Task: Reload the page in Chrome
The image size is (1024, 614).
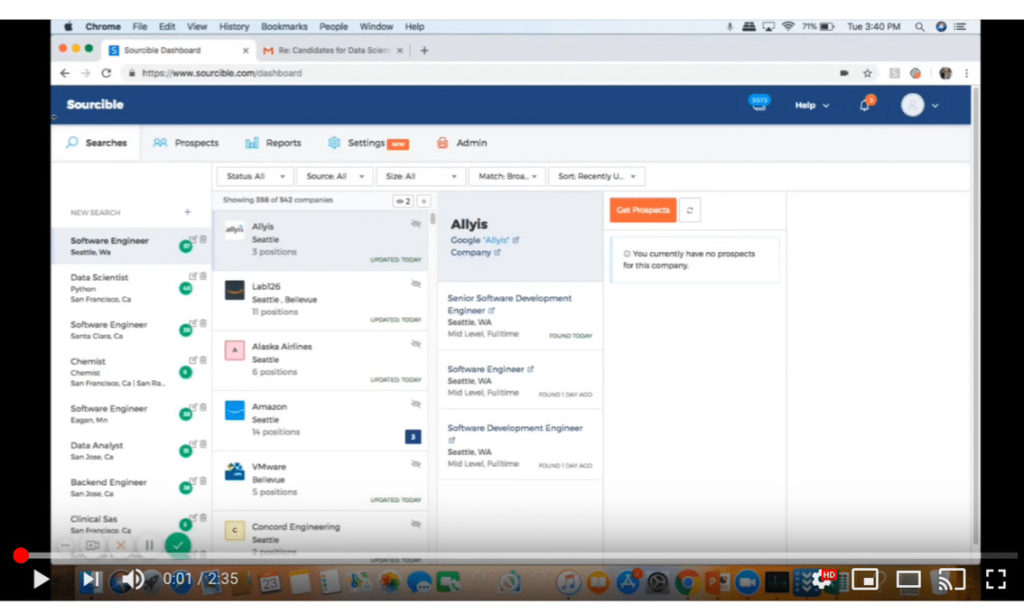Action: (106, 73)
